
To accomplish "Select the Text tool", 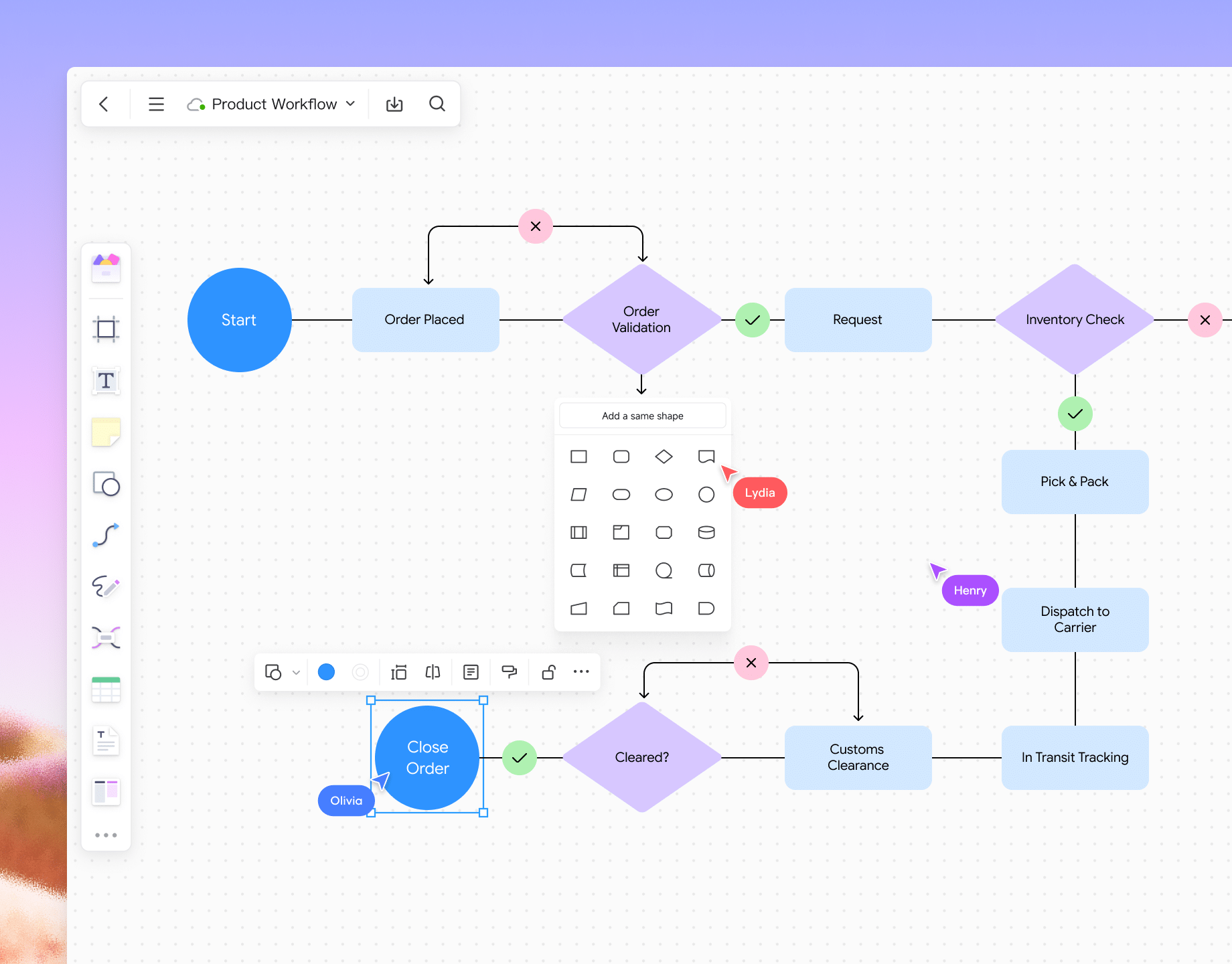I will click(x=105, y=381).
